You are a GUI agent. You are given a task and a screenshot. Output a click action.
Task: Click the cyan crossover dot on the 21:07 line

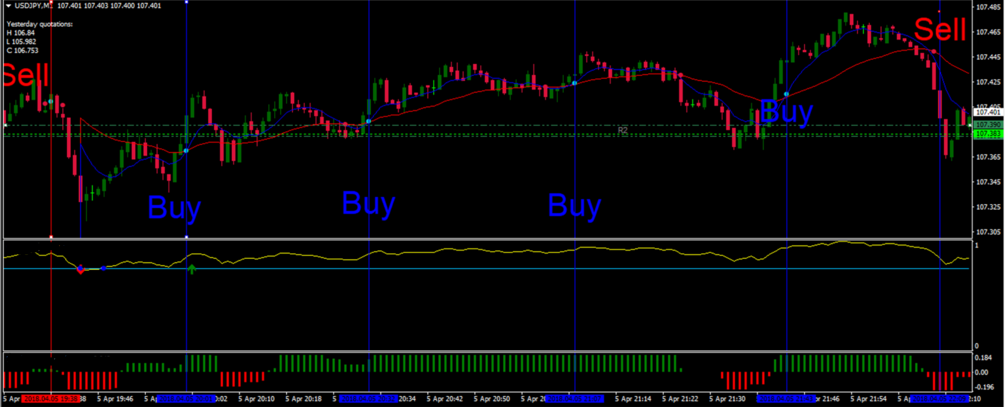coord(574,83)
